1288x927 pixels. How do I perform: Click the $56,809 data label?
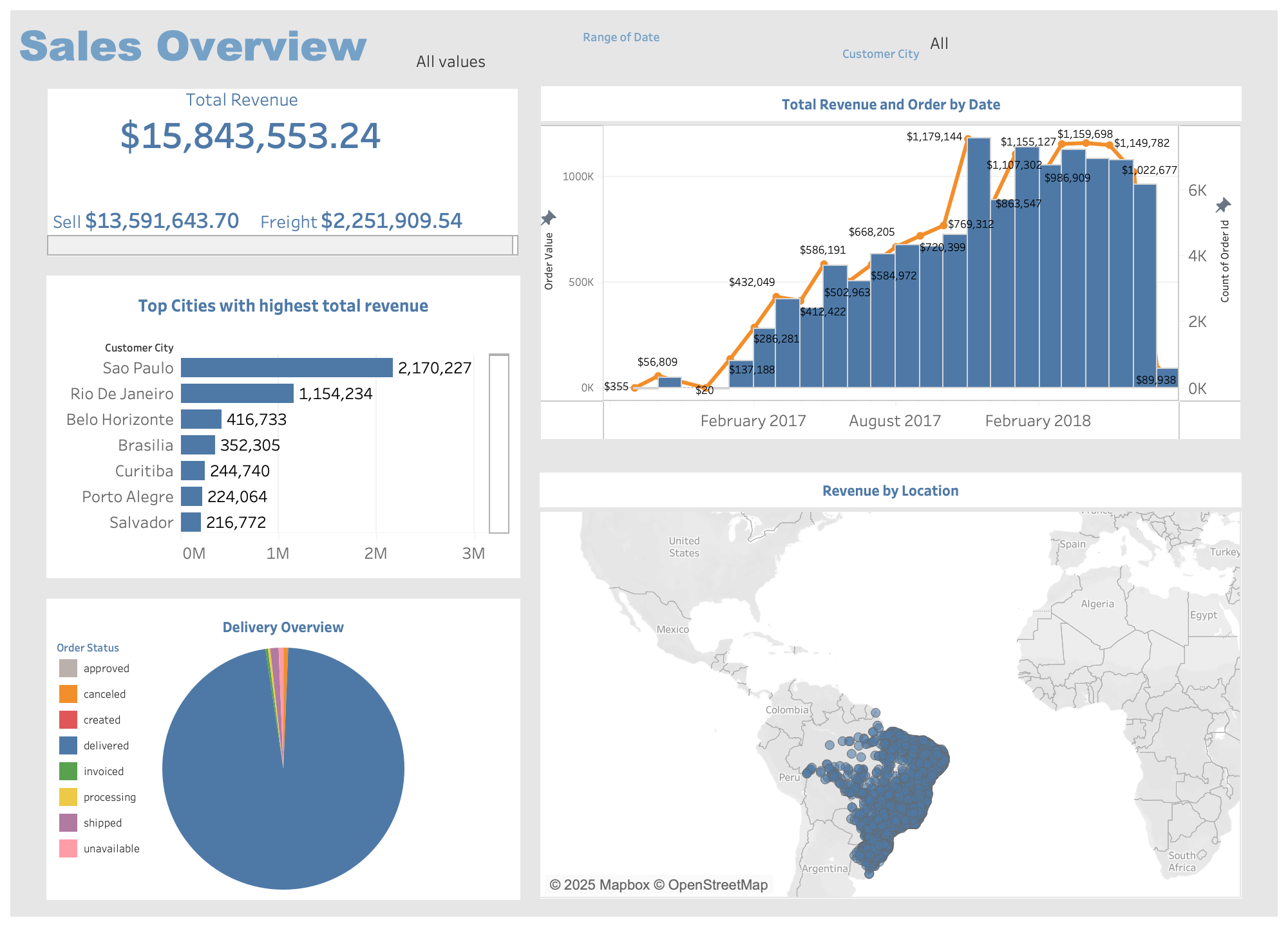point(658,362)
